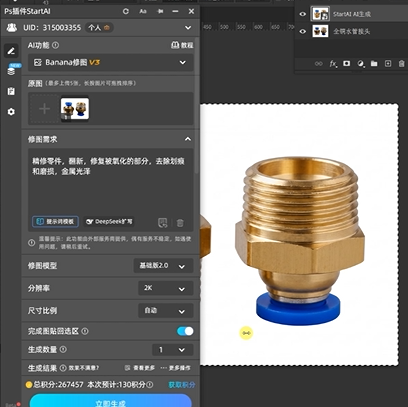This screenshot has width=408, height=407.
Task: Open the clipboard tasks icon in sidebar
Action: pos(11,91)
